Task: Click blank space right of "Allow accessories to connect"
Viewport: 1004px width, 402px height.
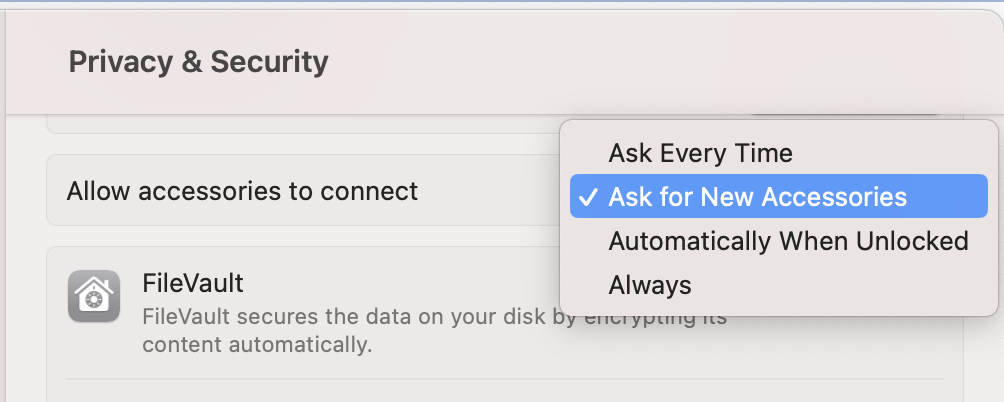Action: (x=490, y=190)
